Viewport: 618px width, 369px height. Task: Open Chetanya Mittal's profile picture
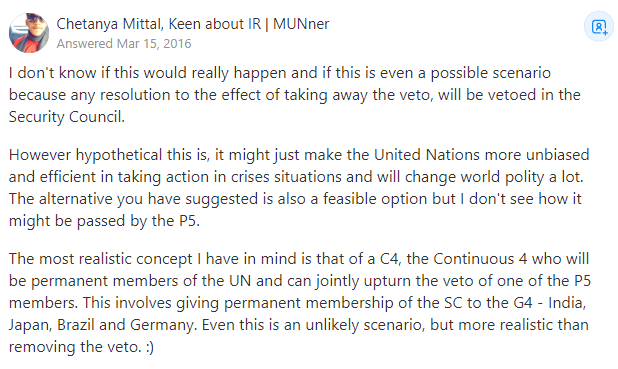(29, 33)
